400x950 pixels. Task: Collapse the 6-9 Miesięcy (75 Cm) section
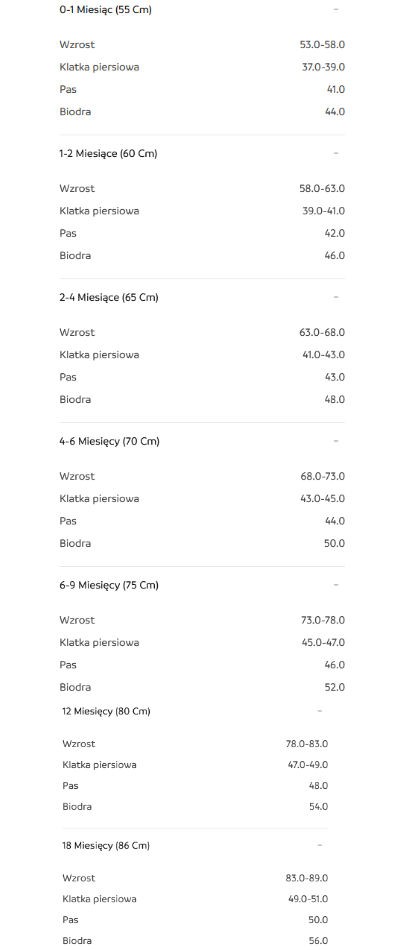pos(336,585)
